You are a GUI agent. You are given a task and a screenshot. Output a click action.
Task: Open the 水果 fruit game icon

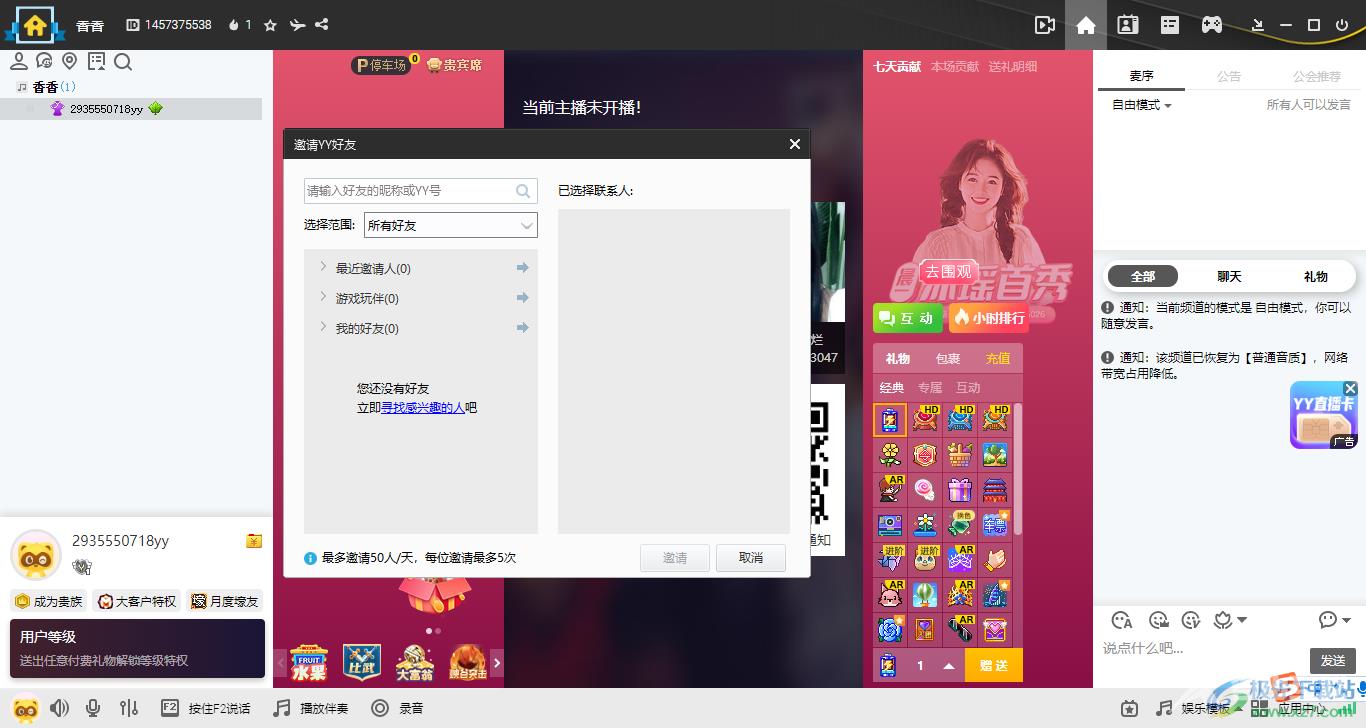309,662
